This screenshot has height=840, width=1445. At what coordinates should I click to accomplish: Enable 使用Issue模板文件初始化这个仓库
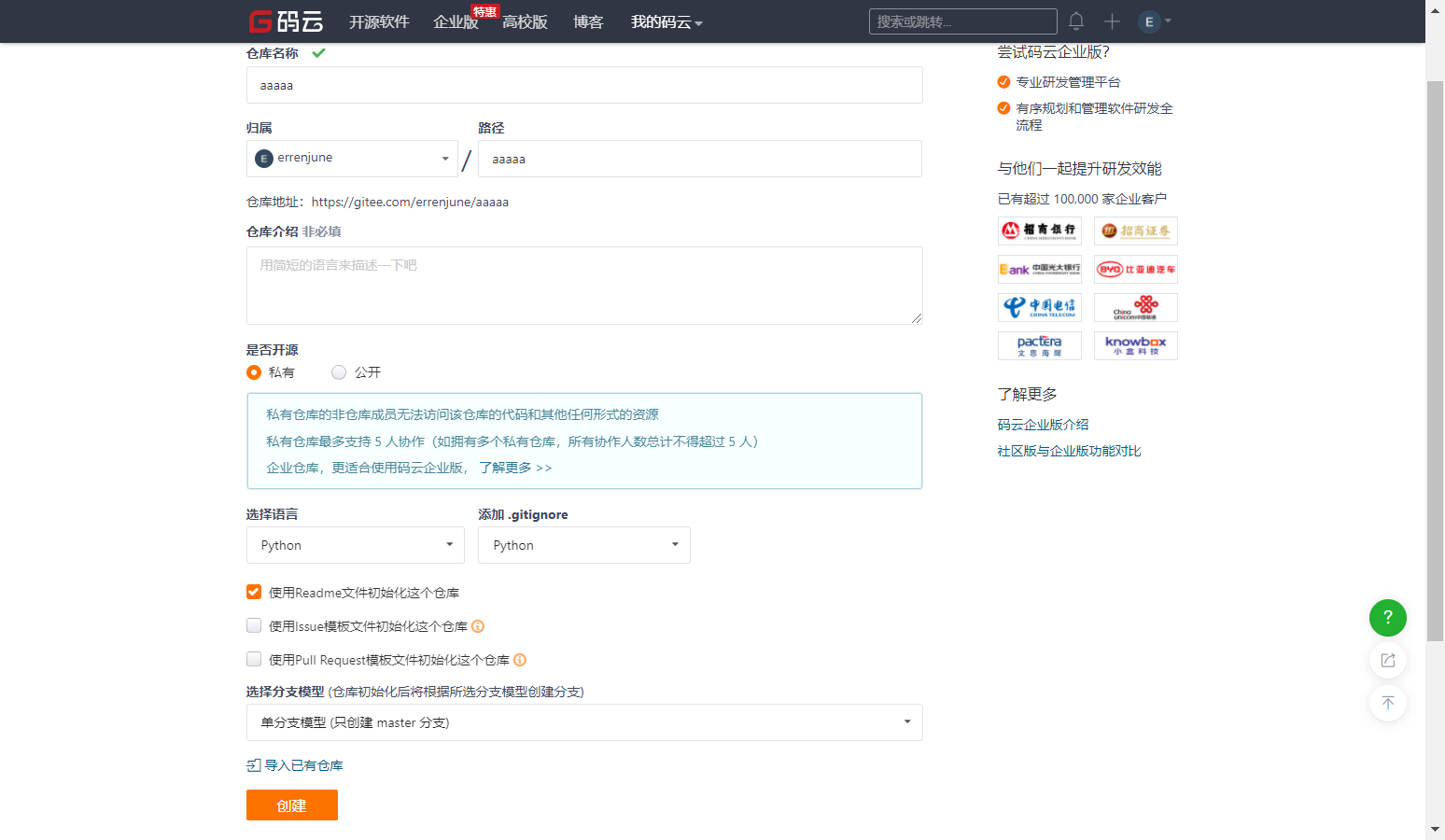click(253, 625)
